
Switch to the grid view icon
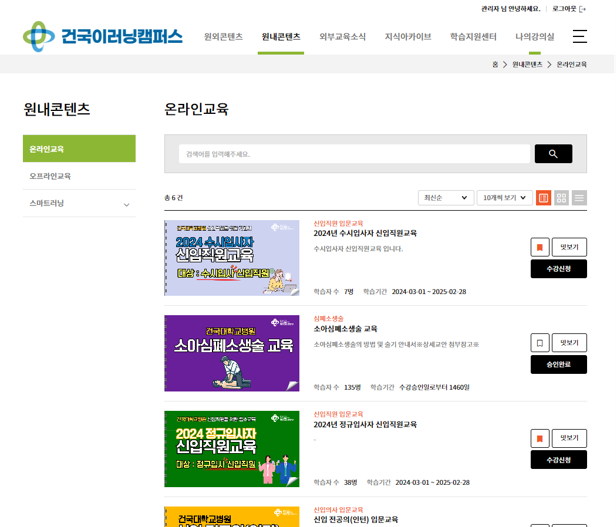pos(561,198)
